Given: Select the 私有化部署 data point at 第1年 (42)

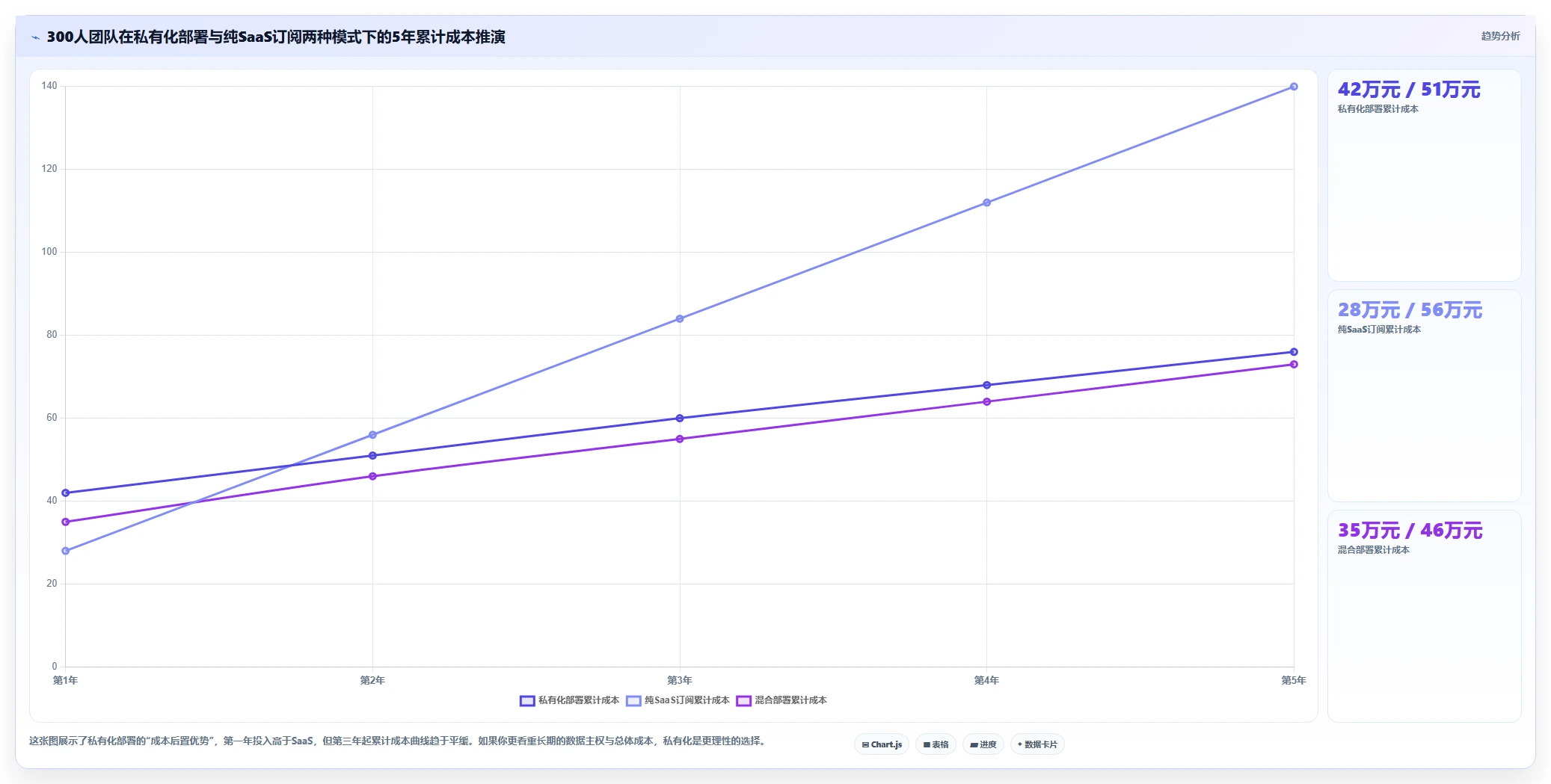Looking at the screenshot, I should click(66, 493).
